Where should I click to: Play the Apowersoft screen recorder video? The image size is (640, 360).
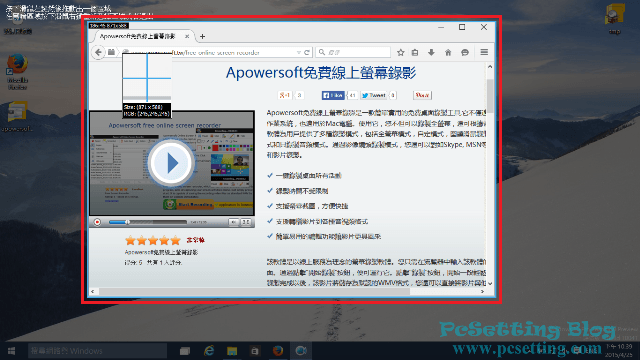pos(171,163)
